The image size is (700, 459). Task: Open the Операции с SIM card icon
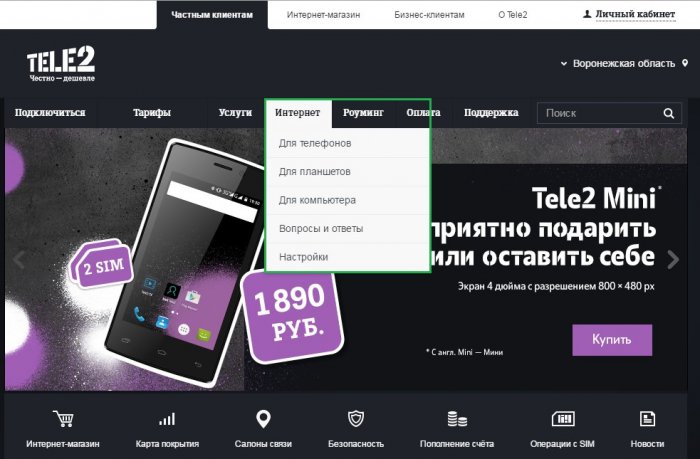click(563, 419)
